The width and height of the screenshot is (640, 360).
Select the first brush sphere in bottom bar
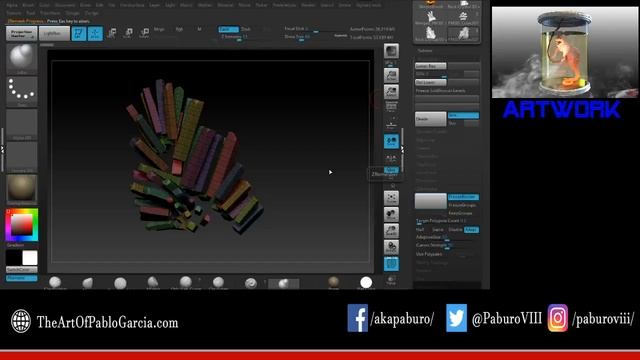pyautogui.click(x=55, y=282)
